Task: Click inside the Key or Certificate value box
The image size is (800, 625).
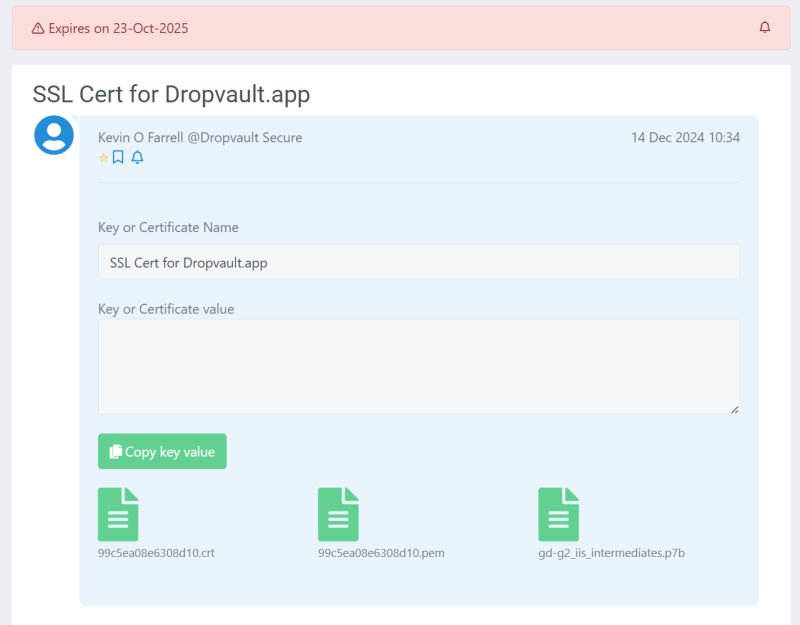Action: [x=418, y=367]
